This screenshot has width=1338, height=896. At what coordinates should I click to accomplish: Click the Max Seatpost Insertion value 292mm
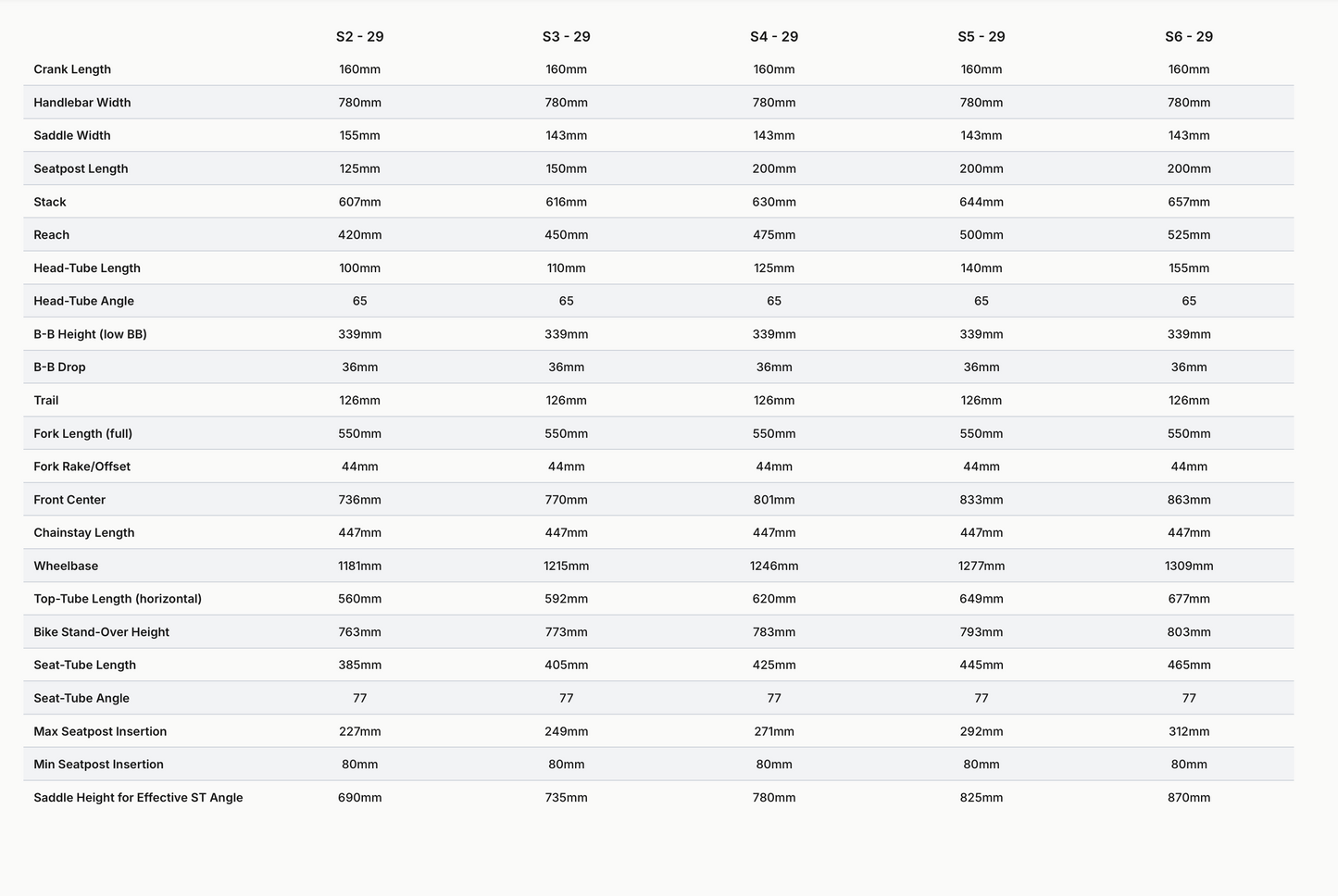pyautogui.click(x=982, y=731)
